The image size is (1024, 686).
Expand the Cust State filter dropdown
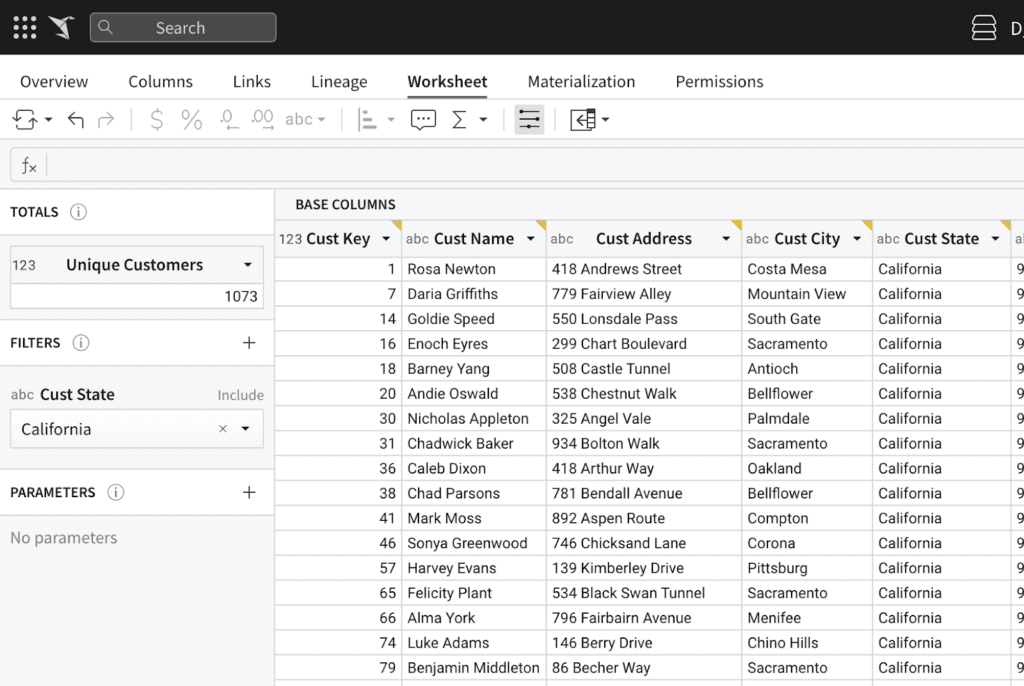coord(246,429)
